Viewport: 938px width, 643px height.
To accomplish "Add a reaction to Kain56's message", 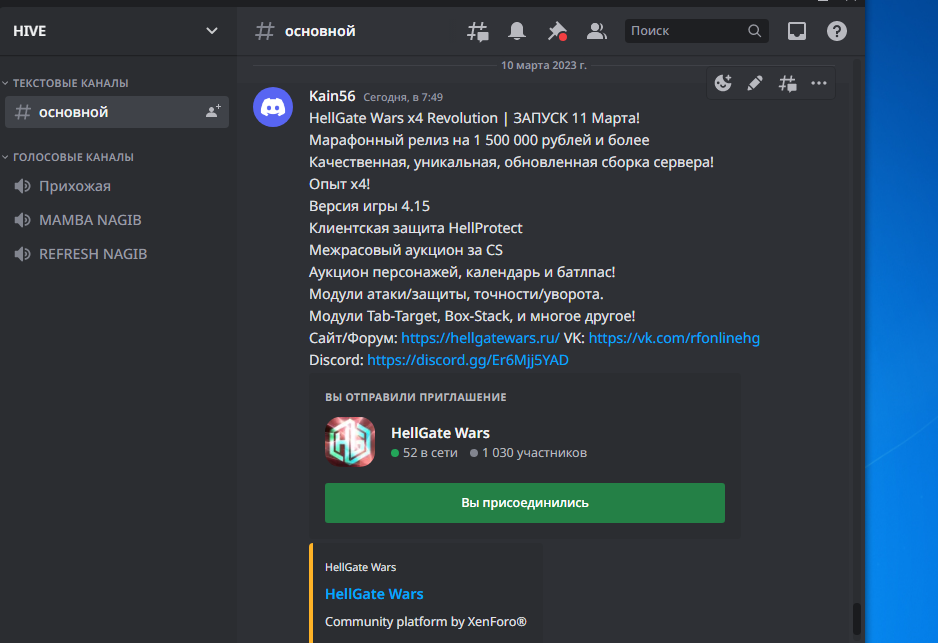I will coord(723,83).
